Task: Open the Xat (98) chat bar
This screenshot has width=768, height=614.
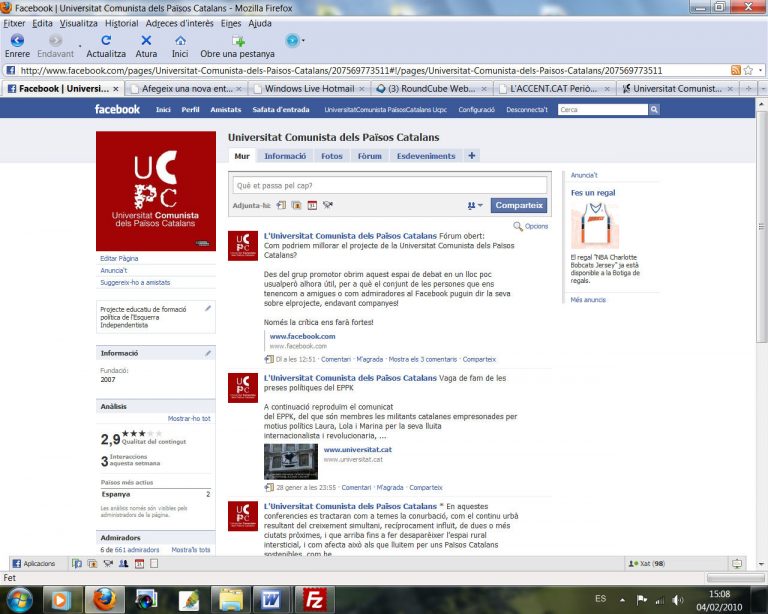Action: click(x=647, y=564)
